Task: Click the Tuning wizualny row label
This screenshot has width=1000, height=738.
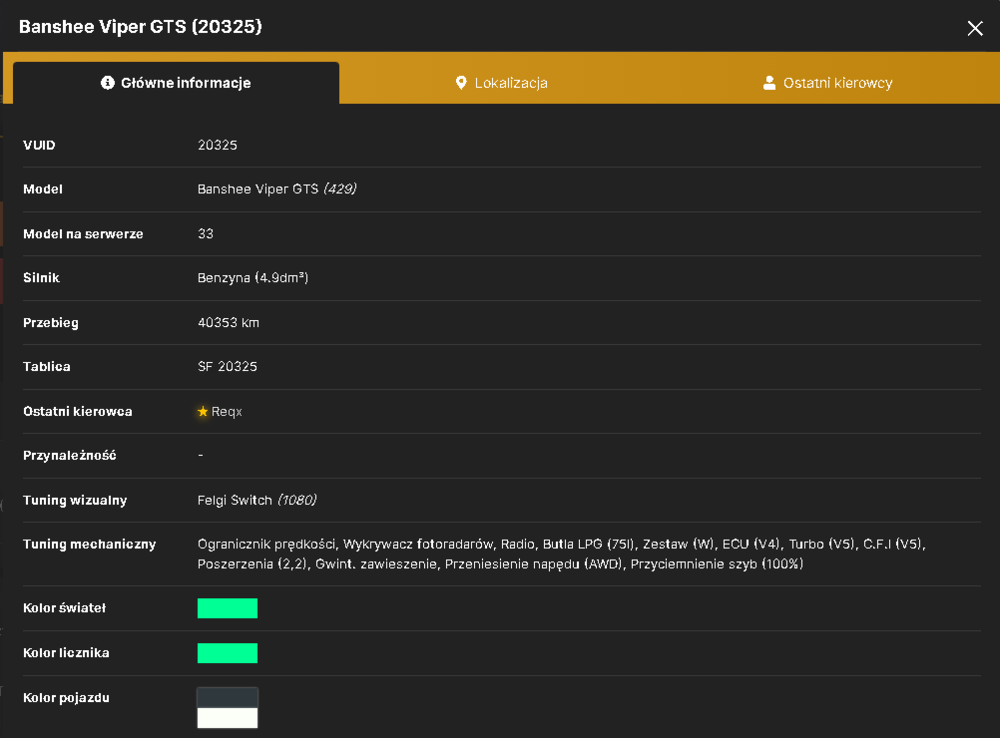Action: (75, 500)
